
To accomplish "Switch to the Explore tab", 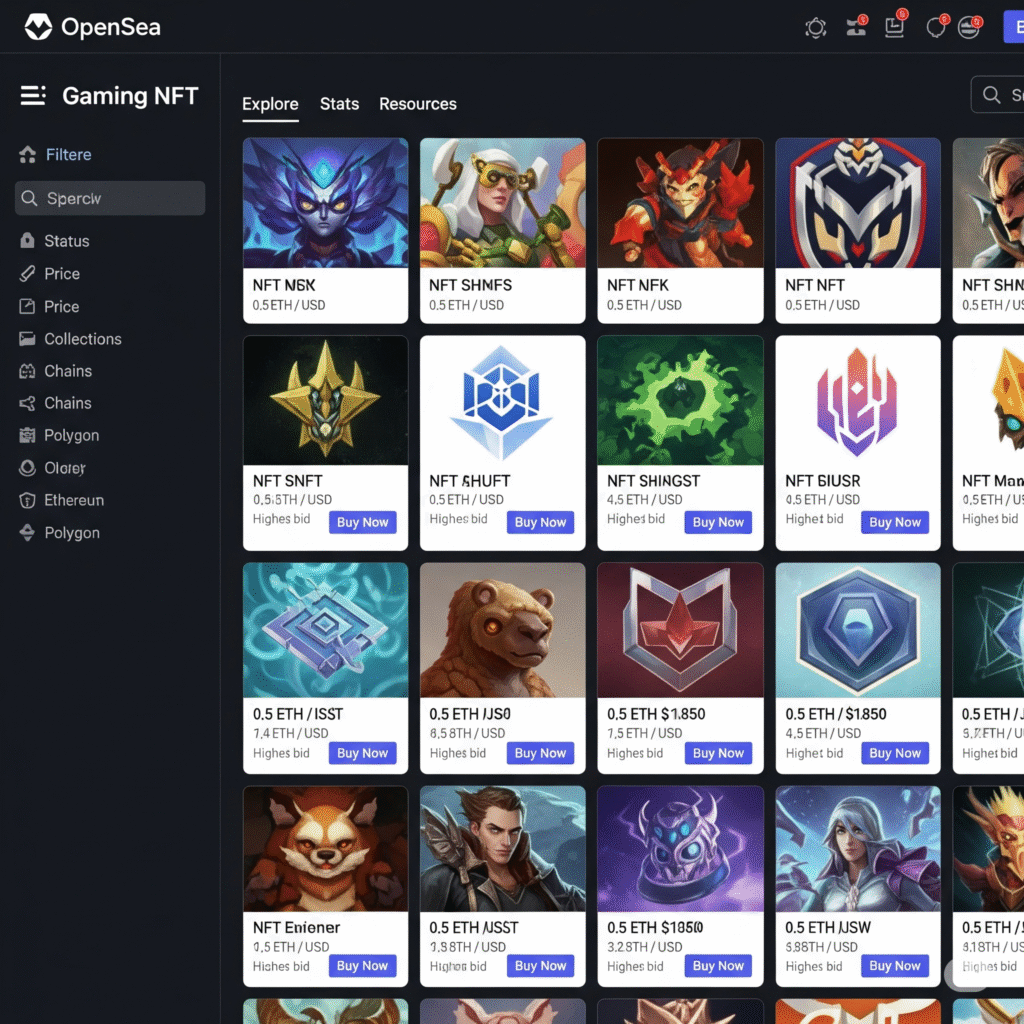I will (x=270, y=104).
